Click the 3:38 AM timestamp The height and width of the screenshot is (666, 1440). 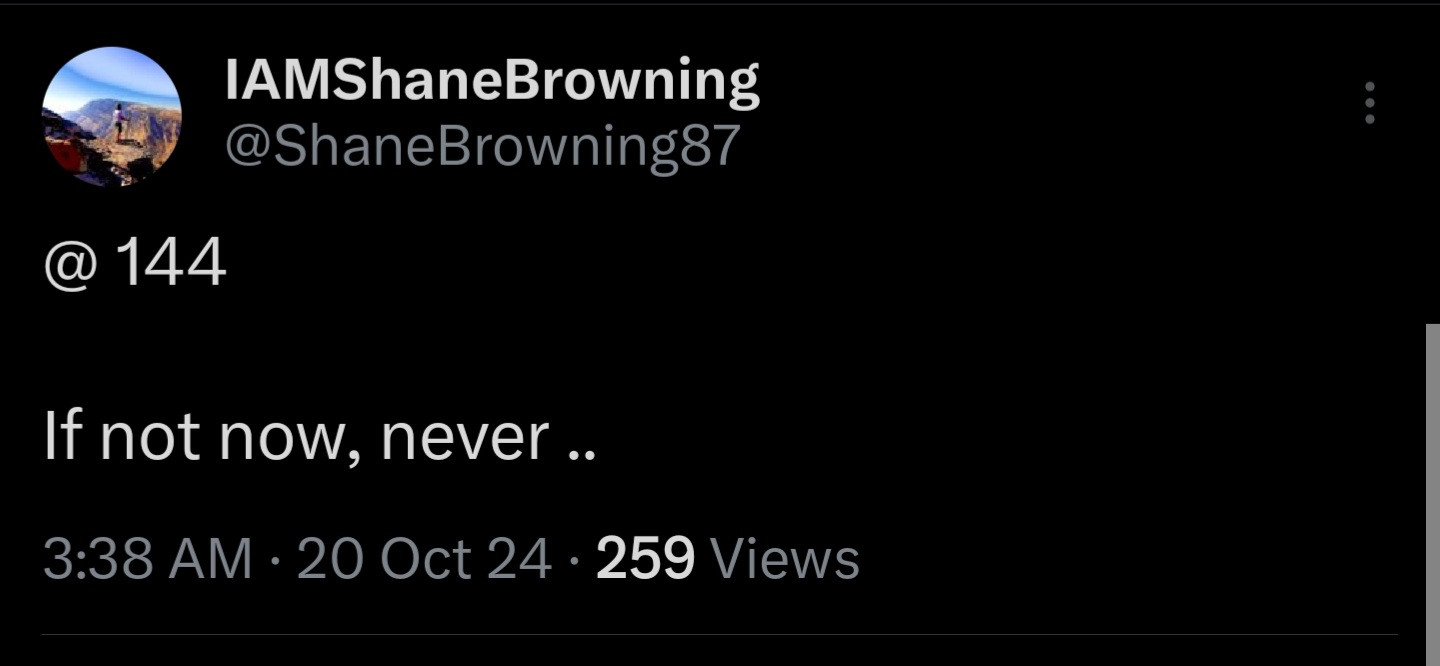point(148,558)
